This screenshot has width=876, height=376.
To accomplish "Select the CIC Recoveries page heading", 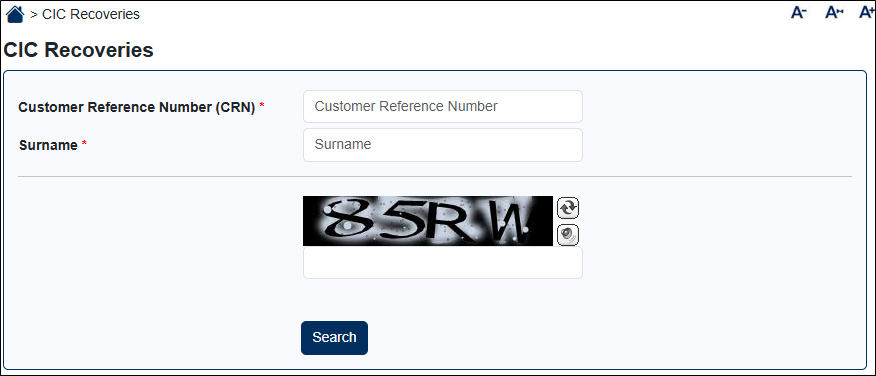I will (x=78, y=50).
